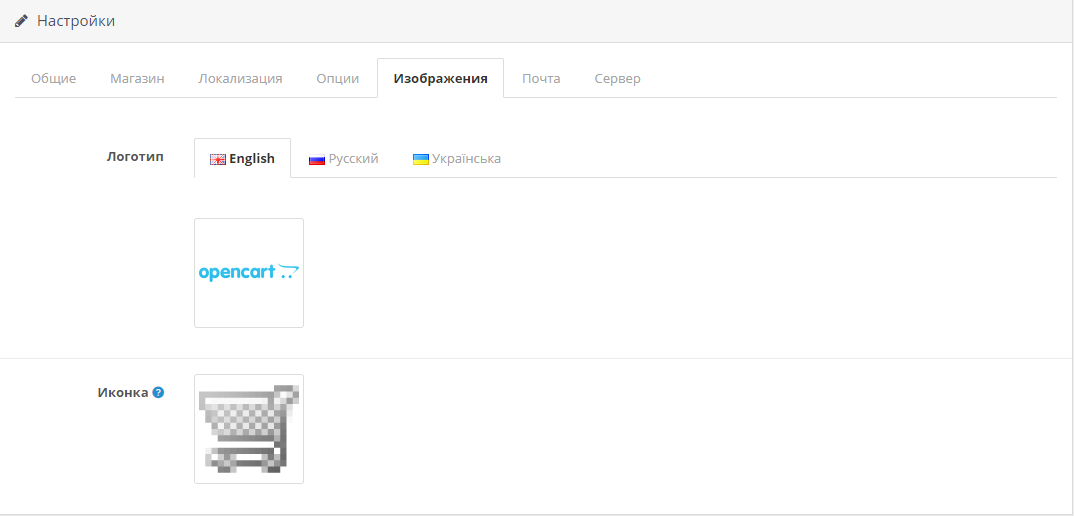Click the help question mark next to Иконка
This screenshot has height=516, width=1074.
[158, 393]
